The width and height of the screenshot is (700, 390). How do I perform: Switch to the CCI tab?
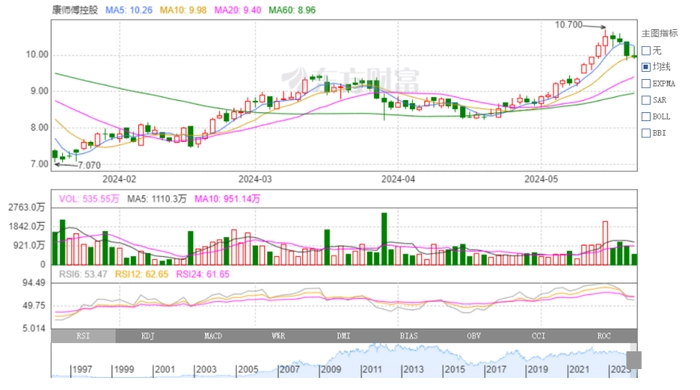pos(539,336)
